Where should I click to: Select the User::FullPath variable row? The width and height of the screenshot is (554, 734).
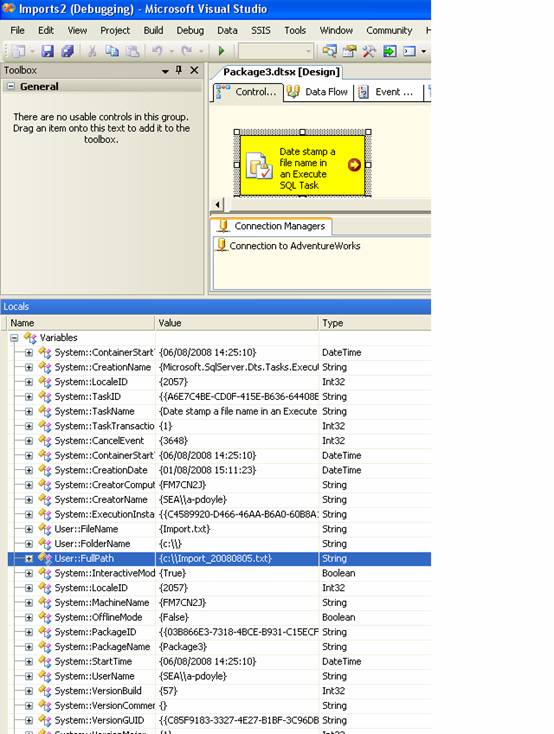219,558
